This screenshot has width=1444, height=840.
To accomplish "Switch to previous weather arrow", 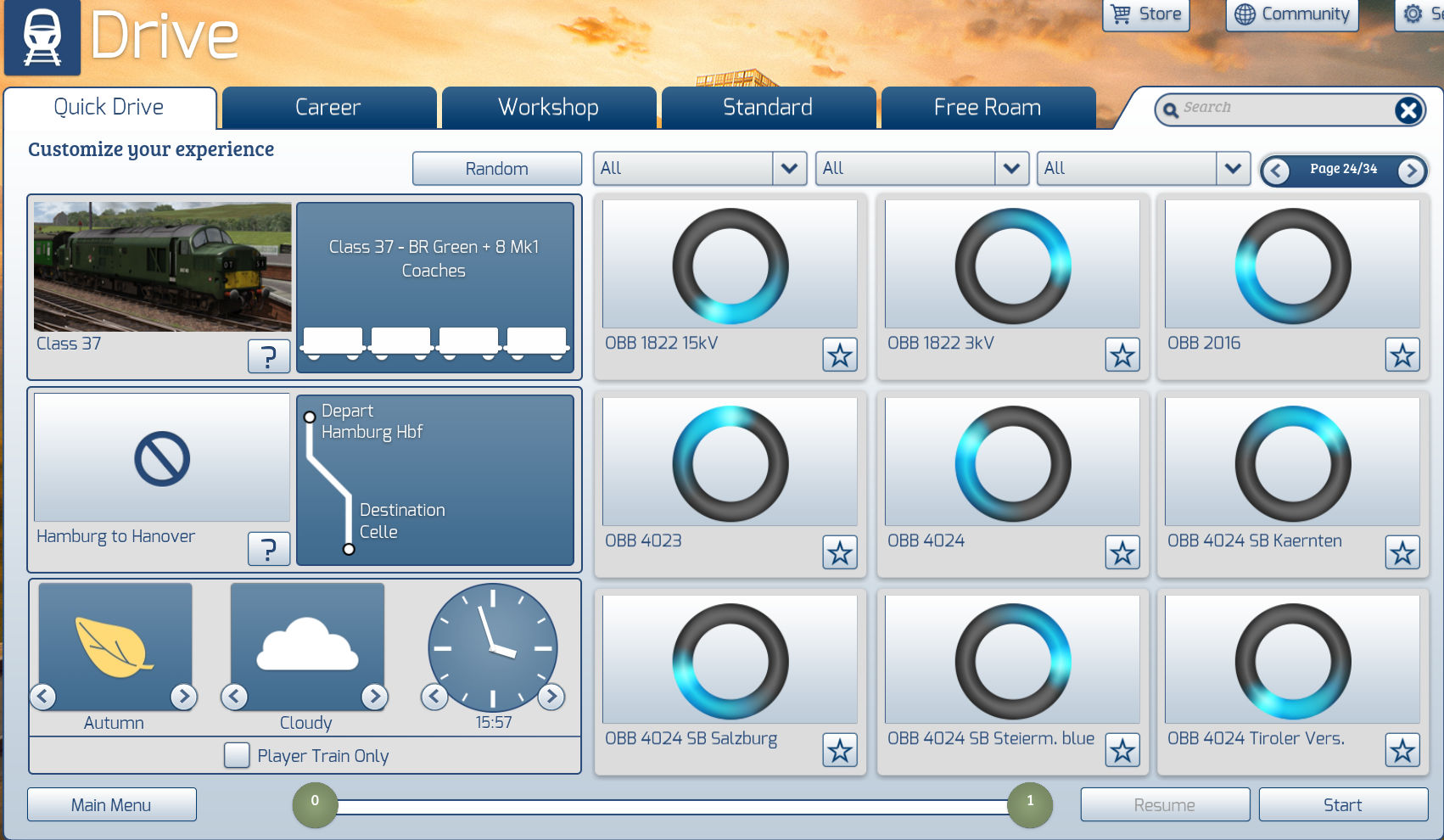I will click(235, 697).
